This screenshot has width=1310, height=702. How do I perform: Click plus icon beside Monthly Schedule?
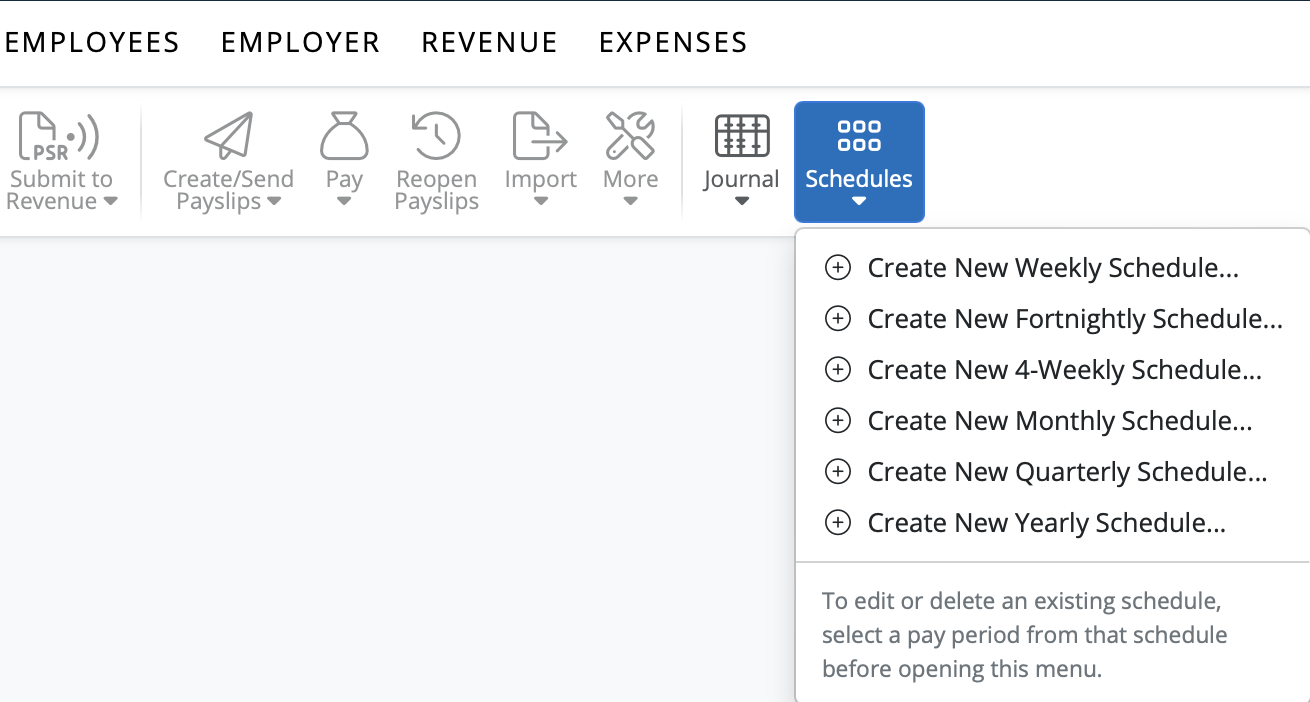click(837, 421)
